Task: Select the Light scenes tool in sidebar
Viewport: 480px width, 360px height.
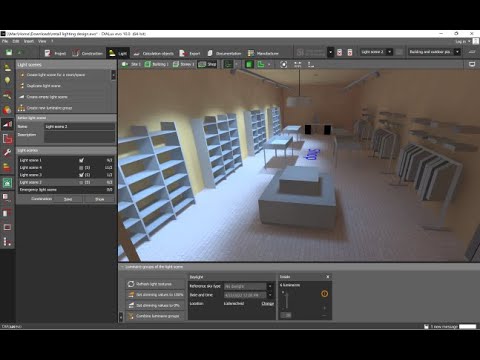Action: [x=7, y=124]
